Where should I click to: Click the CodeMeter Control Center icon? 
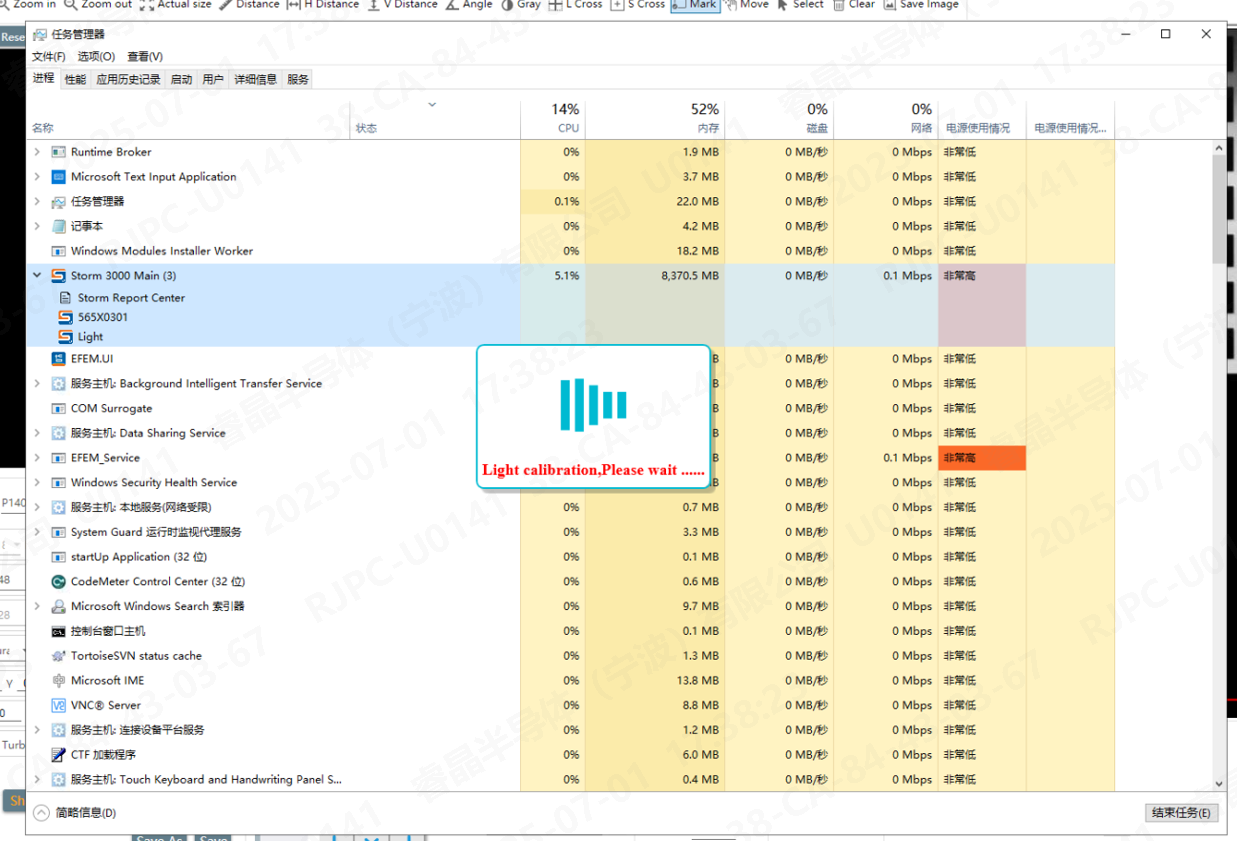point(58,582)
